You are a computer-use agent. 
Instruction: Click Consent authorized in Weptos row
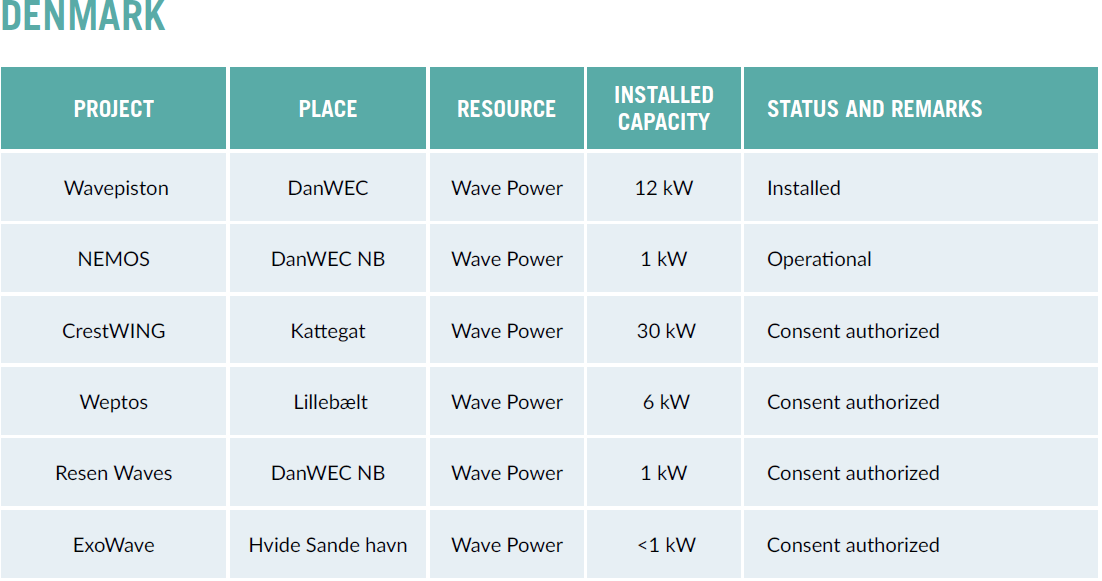(921, 402)
